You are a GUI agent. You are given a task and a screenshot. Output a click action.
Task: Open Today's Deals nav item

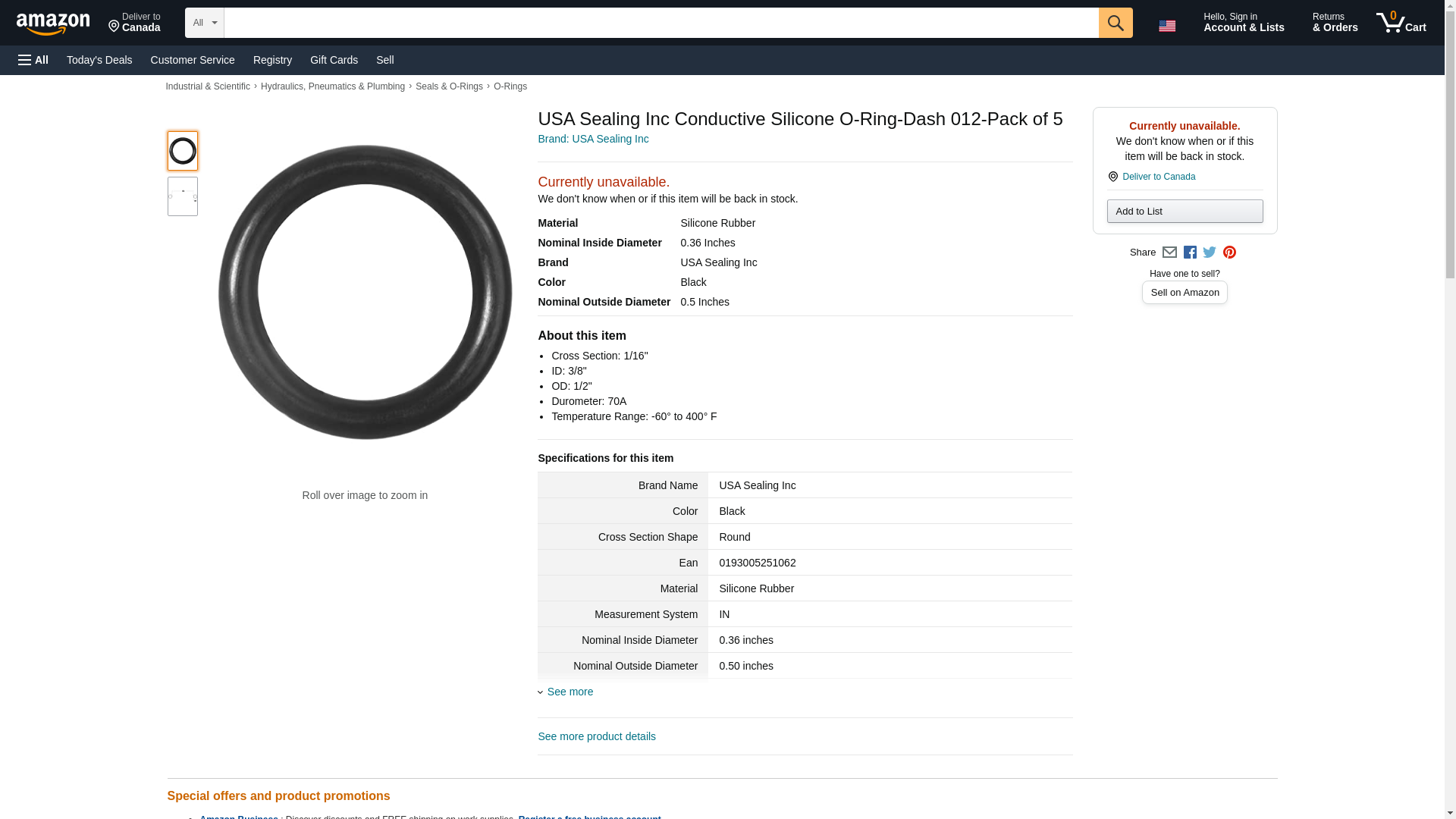99,60
